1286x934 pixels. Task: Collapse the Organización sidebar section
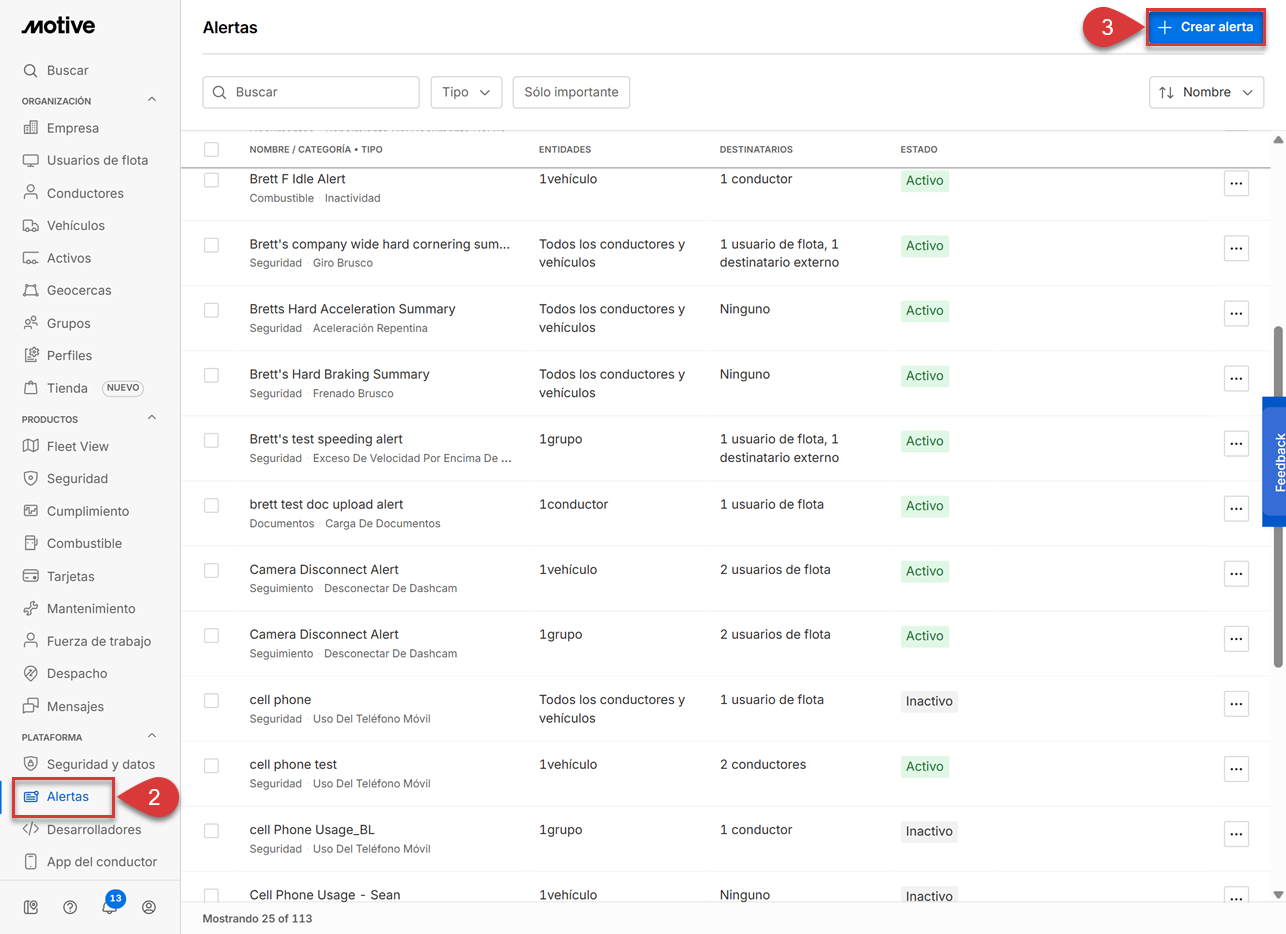tap(152, 100)
